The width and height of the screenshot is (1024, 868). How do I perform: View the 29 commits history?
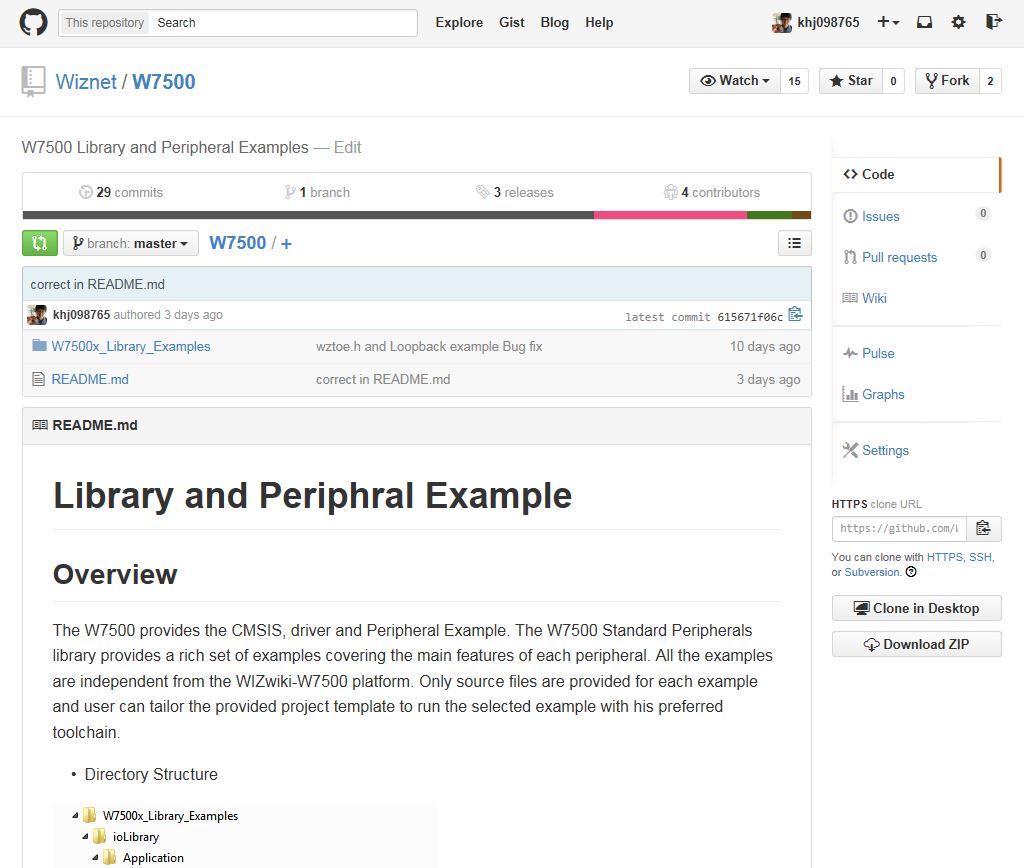pyautogui.click(x=121, y=192)
